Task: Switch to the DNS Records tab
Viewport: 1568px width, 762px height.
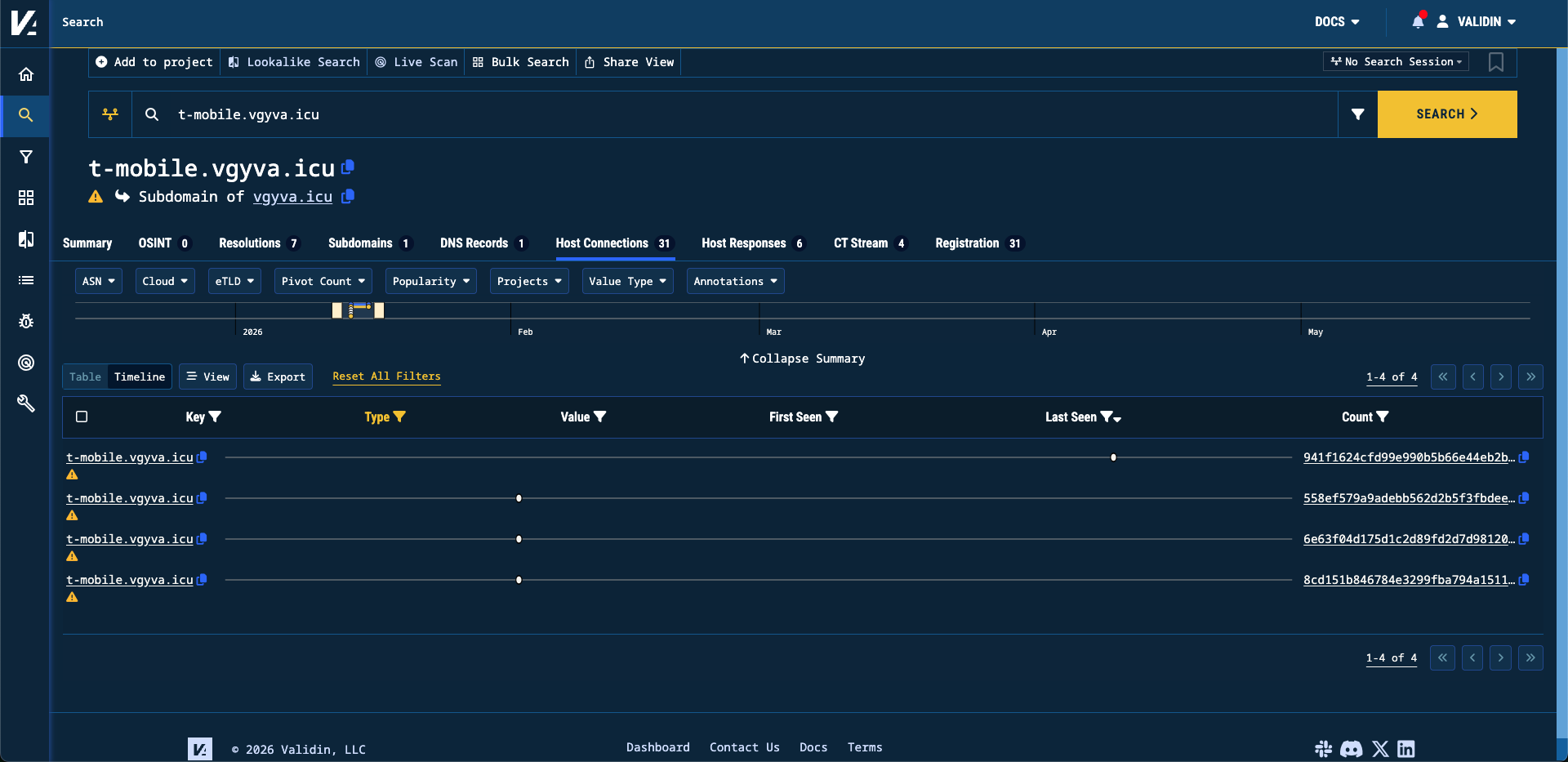Action: tap(484, 243)
